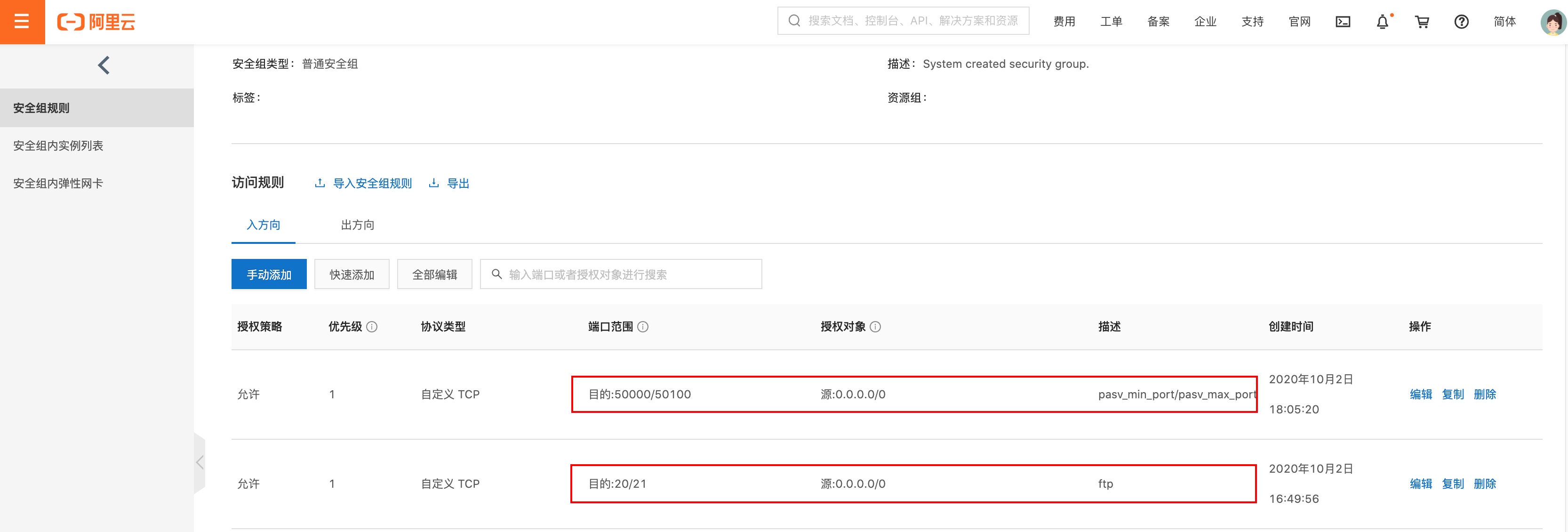
Task: Click the port range info icon
Action: pos(643,327)
